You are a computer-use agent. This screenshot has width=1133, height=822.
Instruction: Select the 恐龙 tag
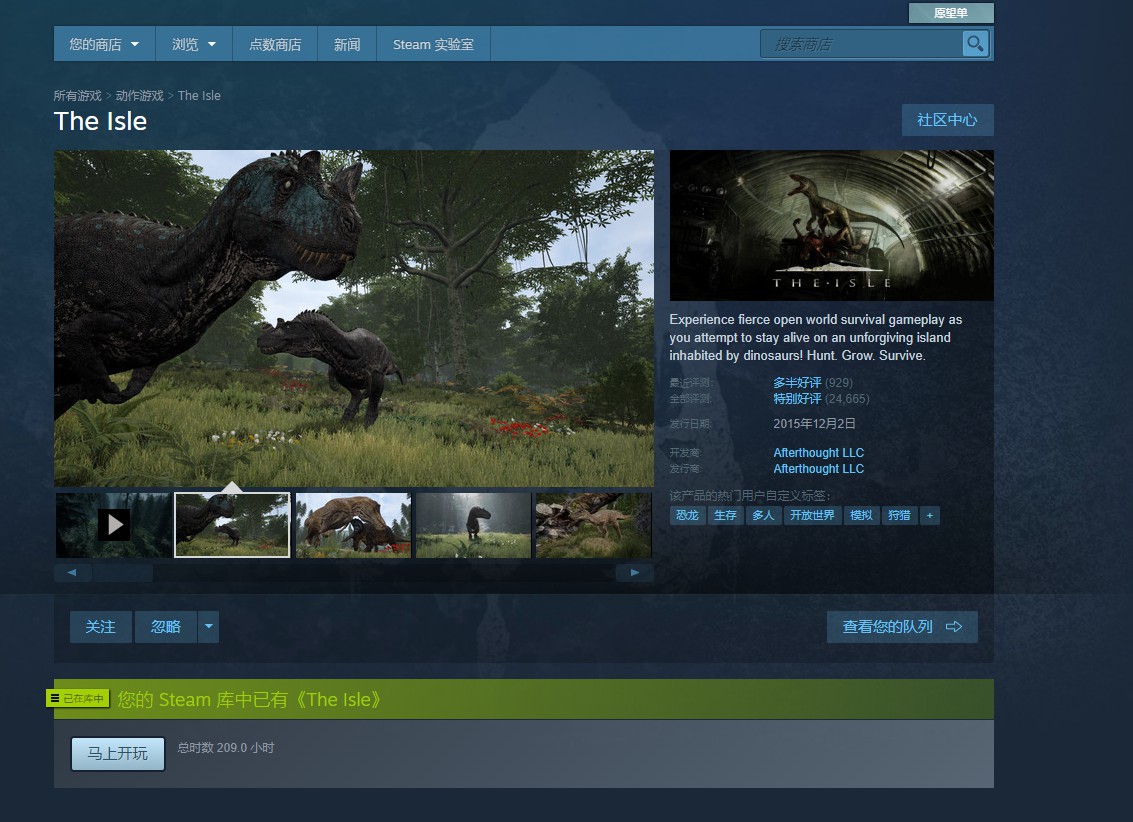coord(687,515)
